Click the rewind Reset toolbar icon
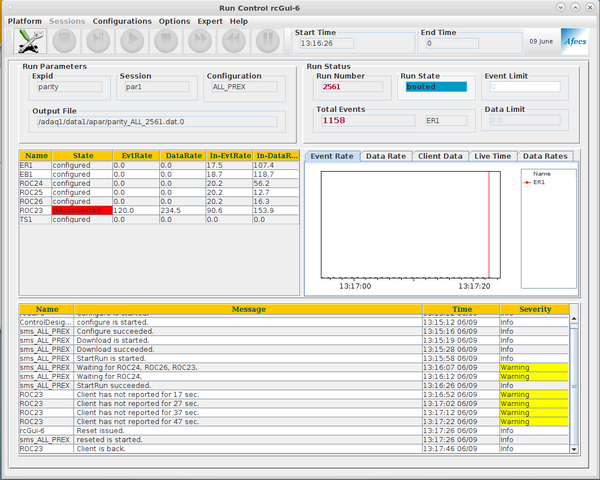The image size is (600, 480). [234, 40]
